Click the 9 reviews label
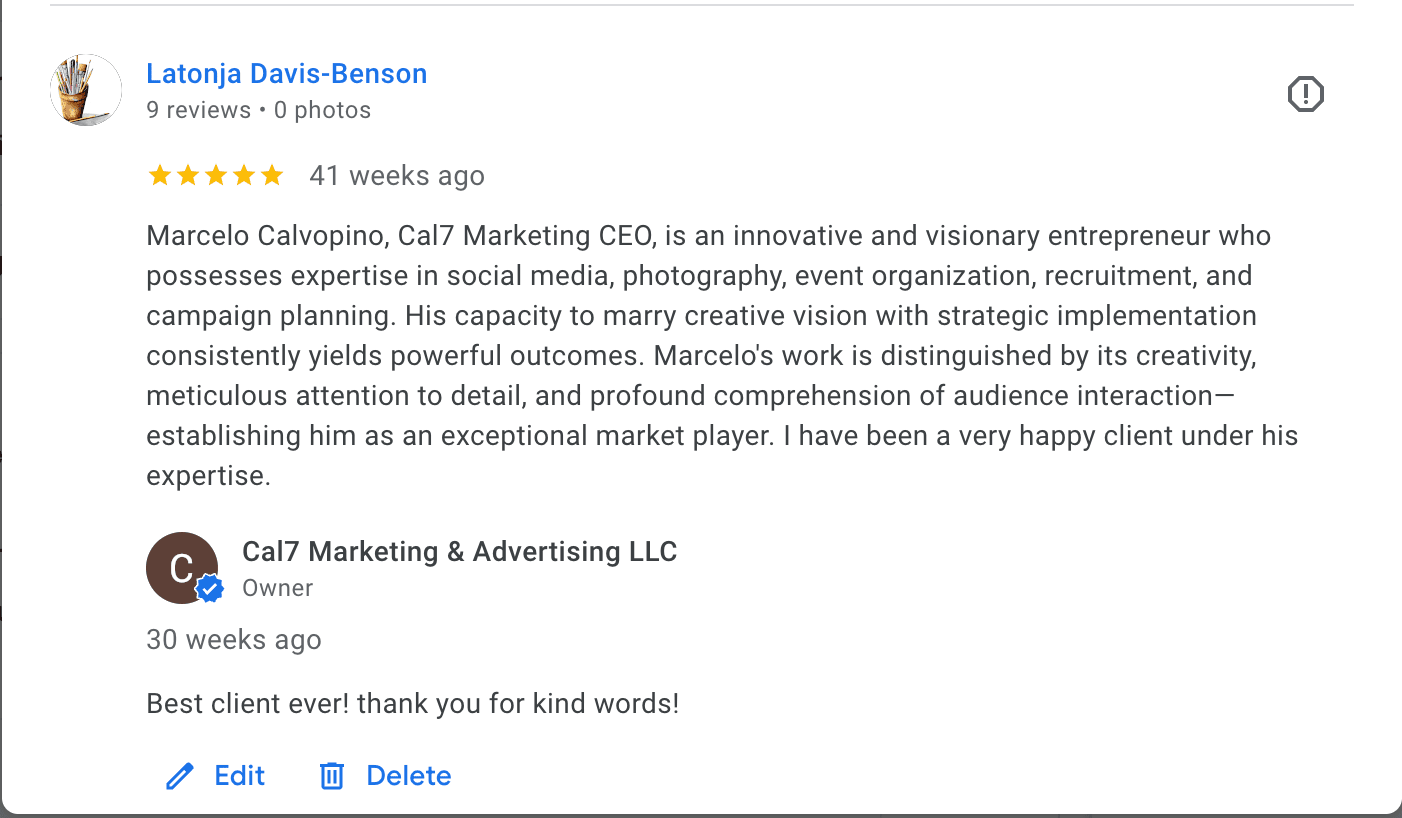The width and height of the screenshot is (1402, 818). 198,110
